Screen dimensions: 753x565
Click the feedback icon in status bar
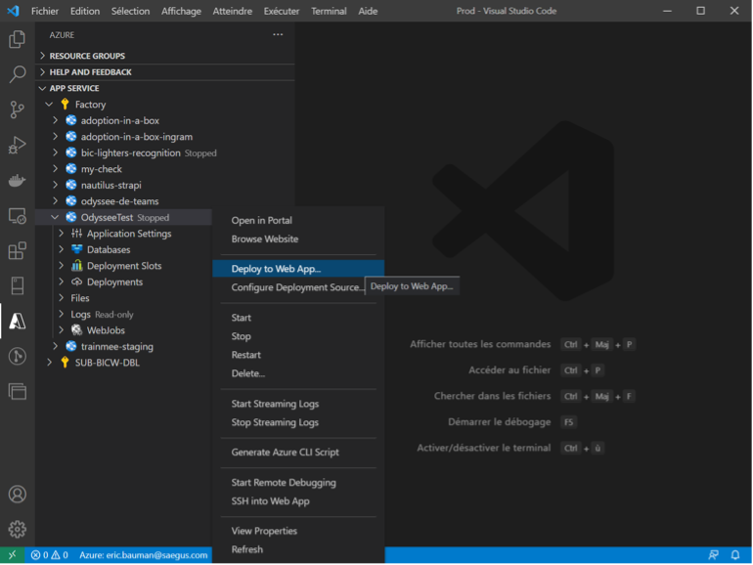(713, 555)
